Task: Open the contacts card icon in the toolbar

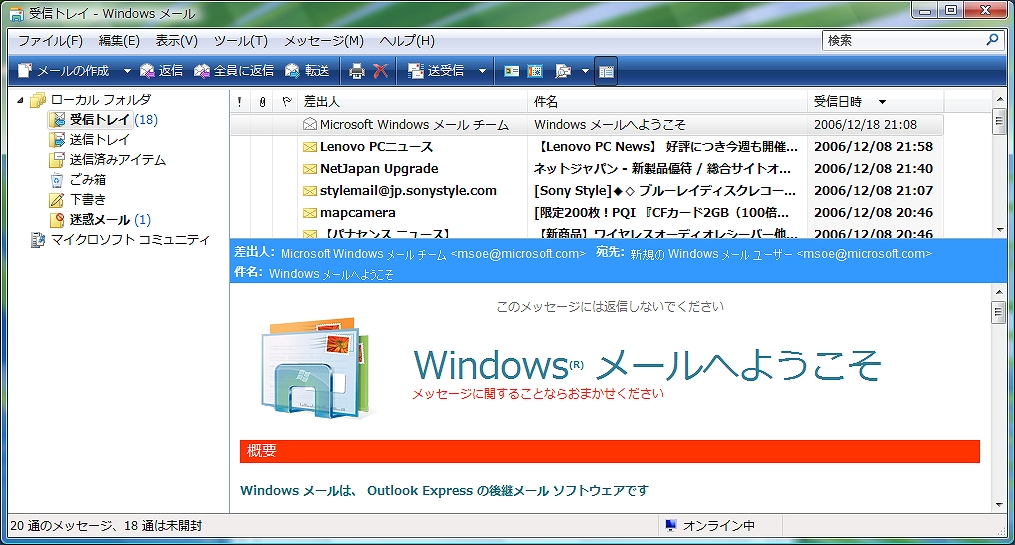Action: coord(512,71)
